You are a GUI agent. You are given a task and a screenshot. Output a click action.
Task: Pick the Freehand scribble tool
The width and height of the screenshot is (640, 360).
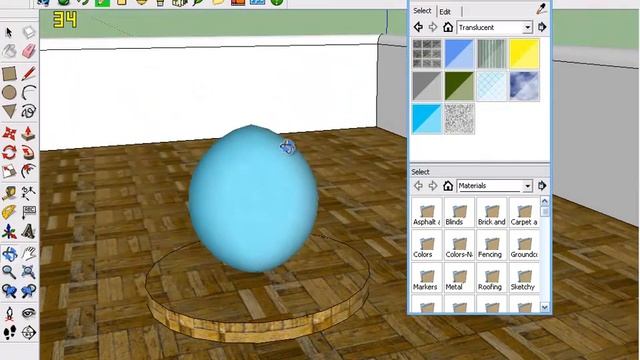coord(28,111)
